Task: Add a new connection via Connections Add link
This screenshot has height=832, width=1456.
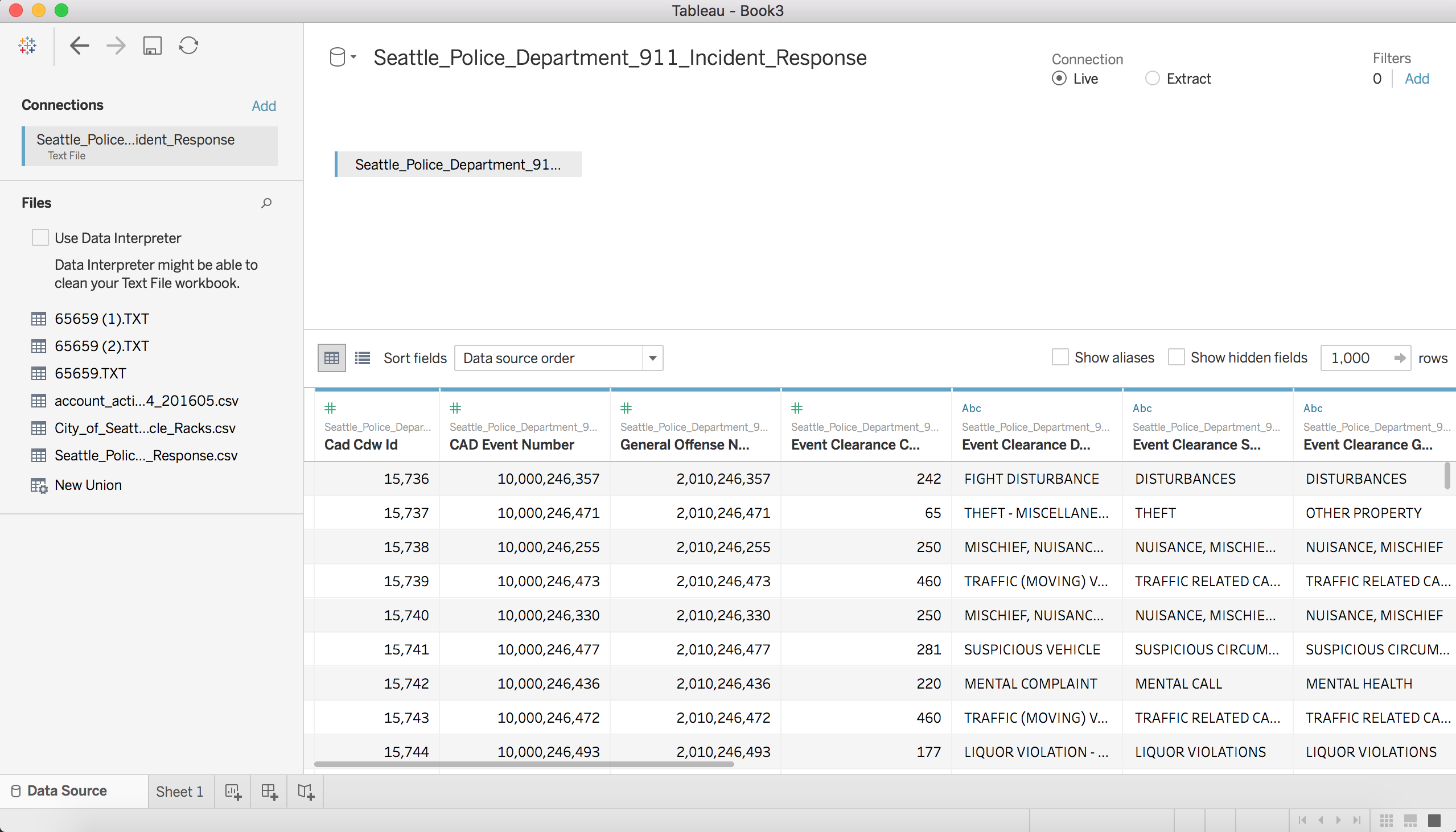Action: tap(264, 106)
